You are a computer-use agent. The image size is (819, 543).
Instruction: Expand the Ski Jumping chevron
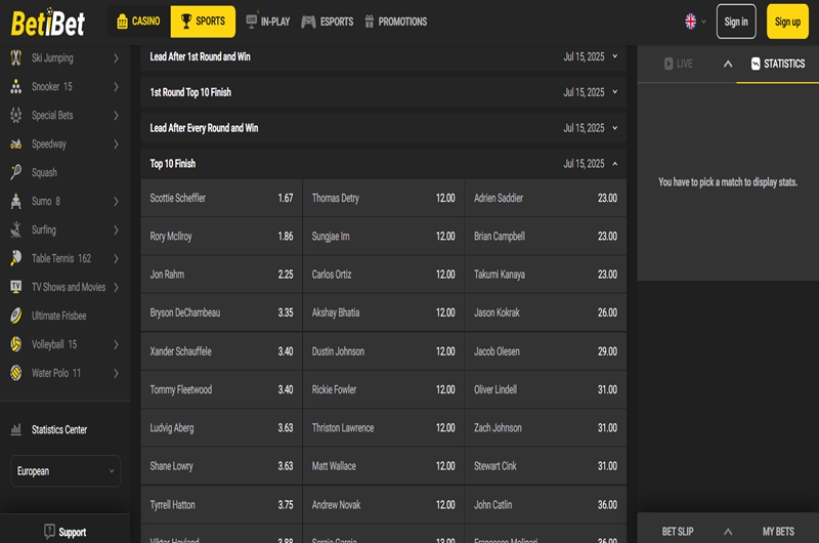[x=116, y=58]
